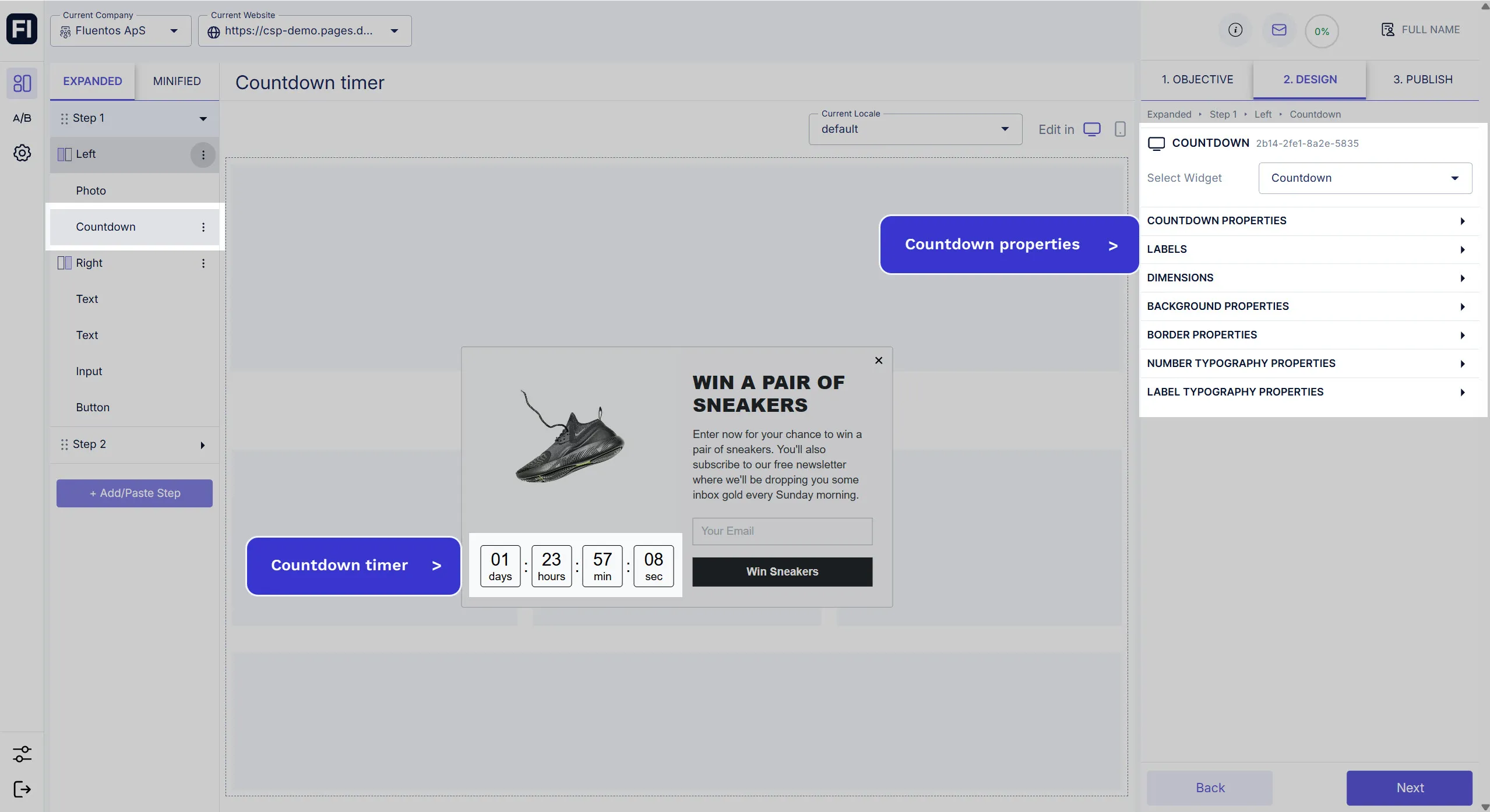Expand the Step 2 tree item
The height and width of the screenshot is (812, 1490).
tap(202, 445)
